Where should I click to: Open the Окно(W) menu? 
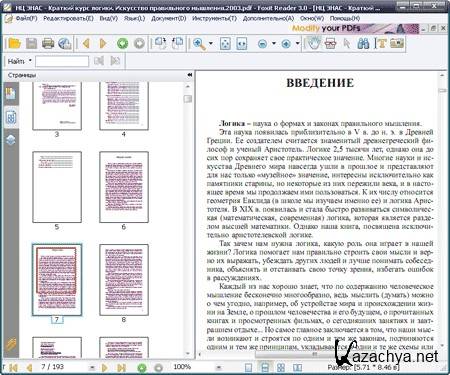click(x=312, y=18)
